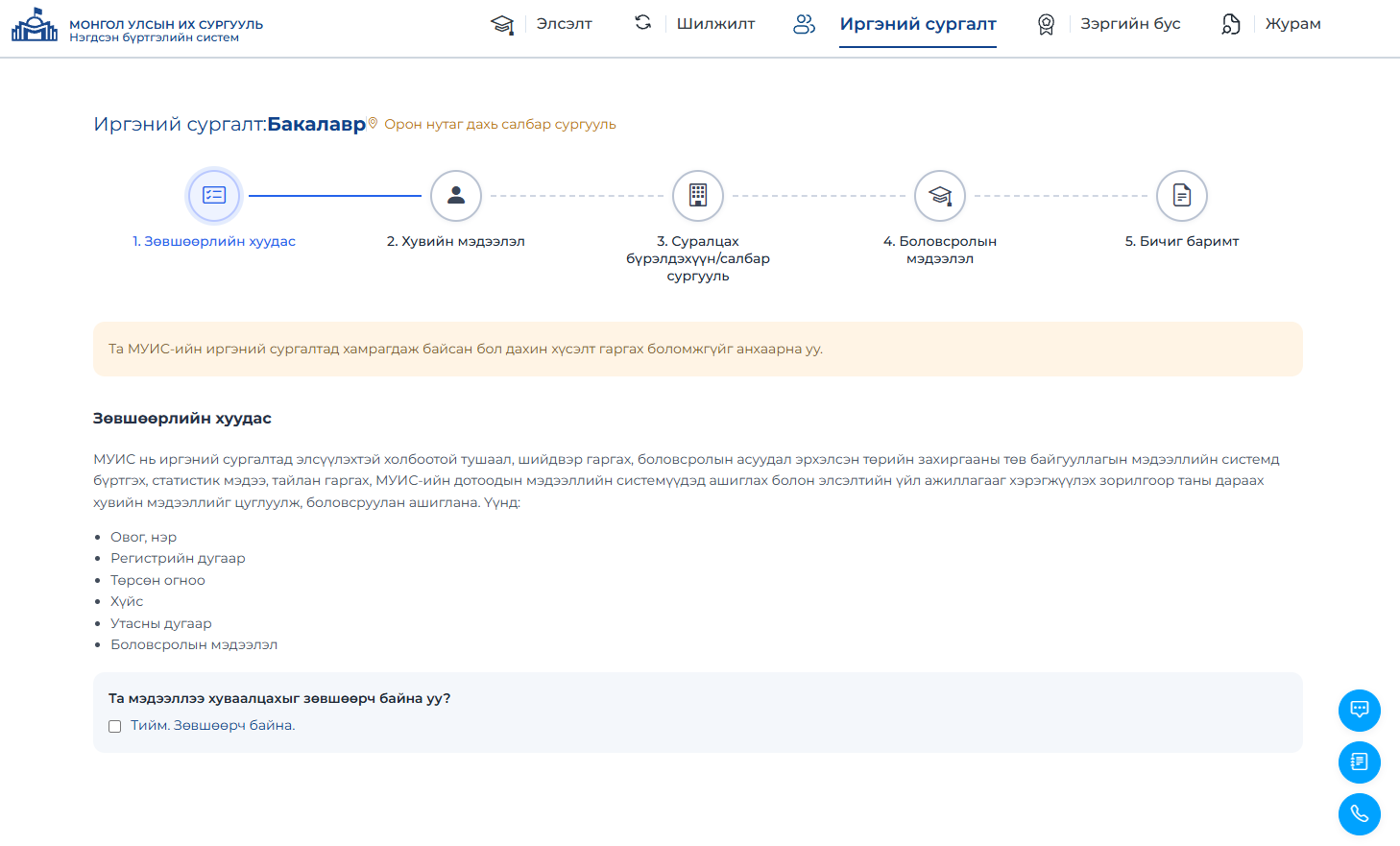The image size is (1400, 846).
Task: Click 'Нэгдсэн бүртгэлийн систем' subtitle text
Action: coord(154,38)
